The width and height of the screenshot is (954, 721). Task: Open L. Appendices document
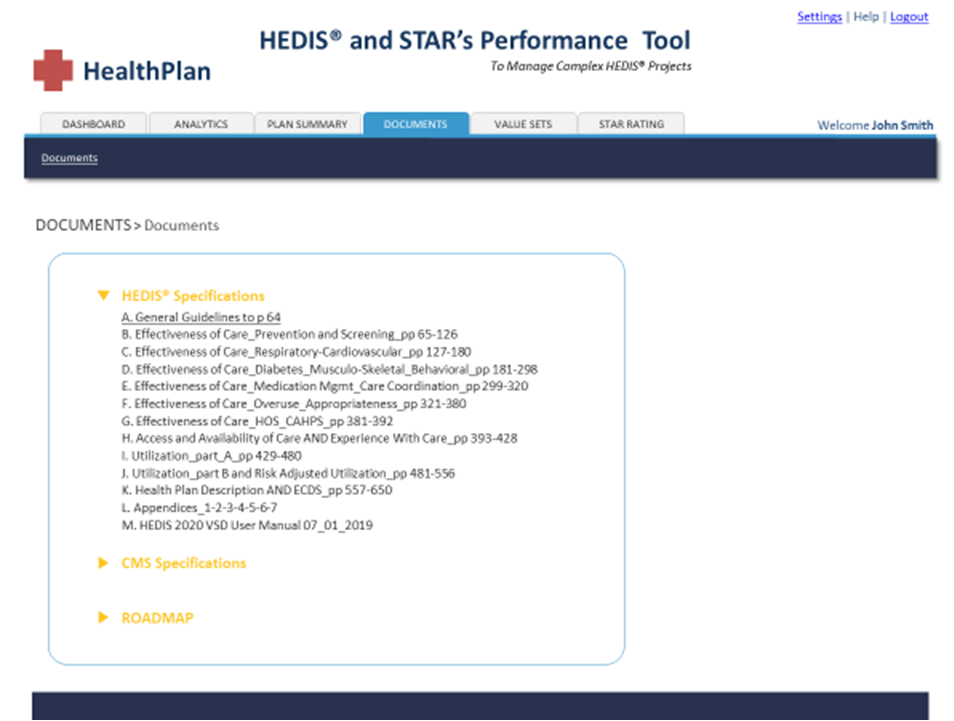click(x=199, y=507)
